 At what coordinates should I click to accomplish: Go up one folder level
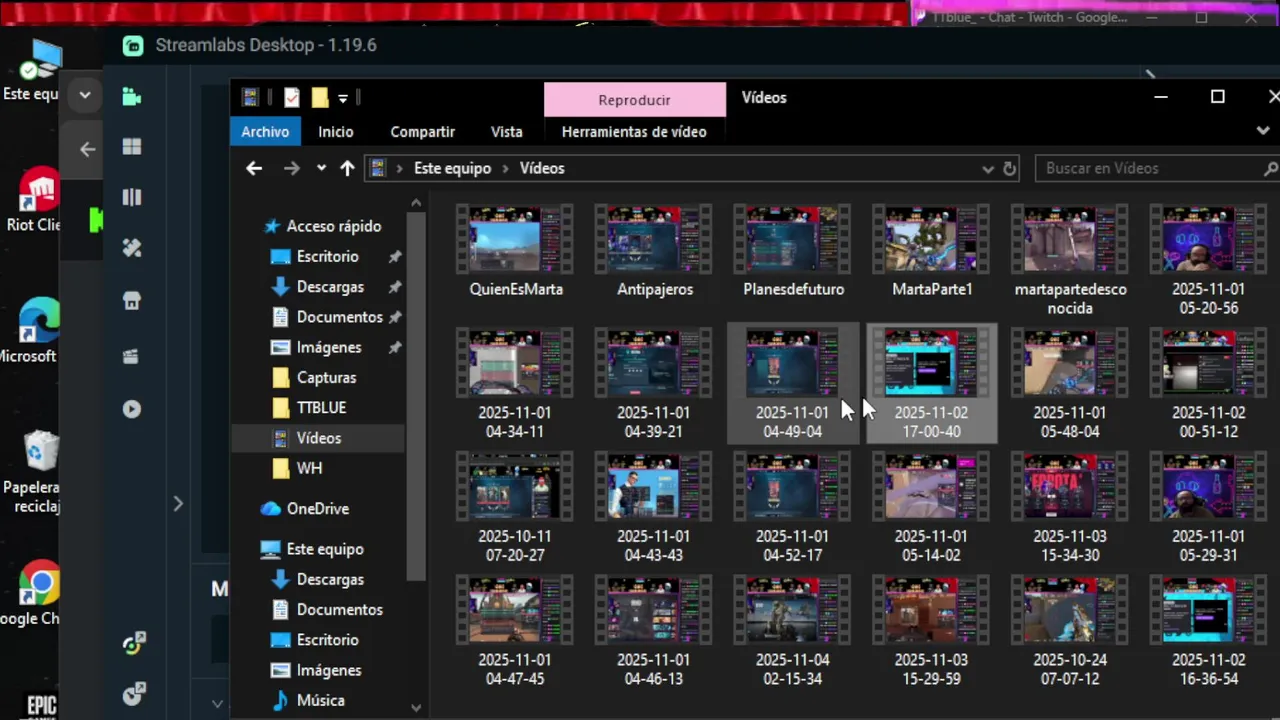tap(347, 168)
